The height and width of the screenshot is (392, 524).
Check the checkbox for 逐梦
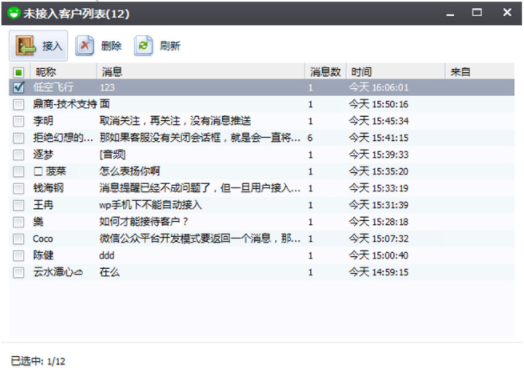click(19, 155)
